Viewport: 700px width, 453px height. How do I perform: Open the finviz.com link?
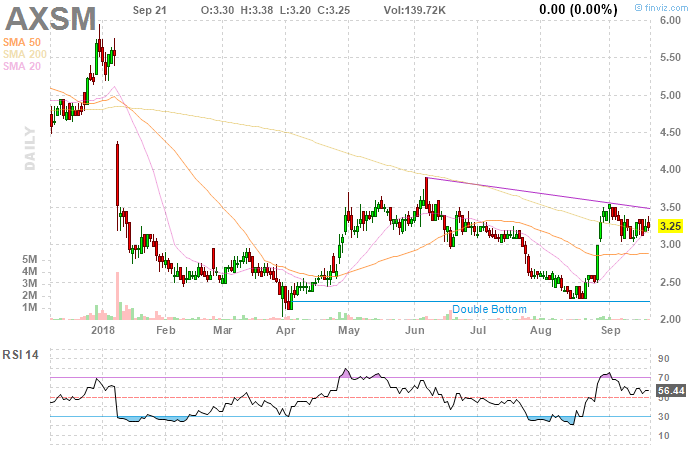(662, 8)
